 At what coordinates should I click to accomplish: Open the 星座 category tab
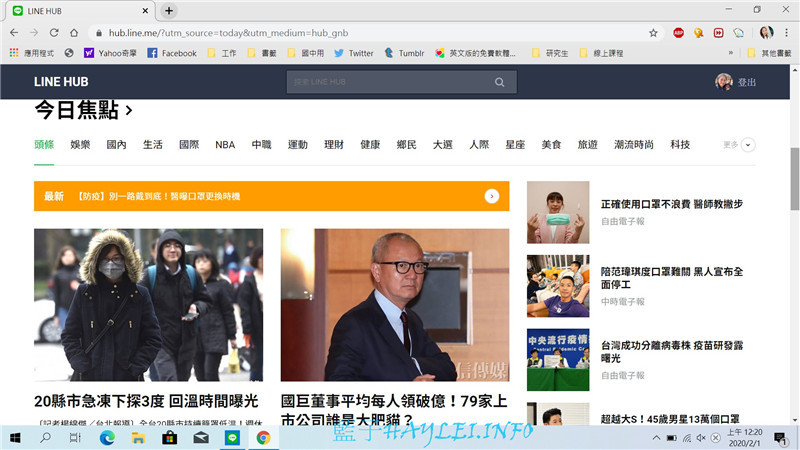(515, 145)
